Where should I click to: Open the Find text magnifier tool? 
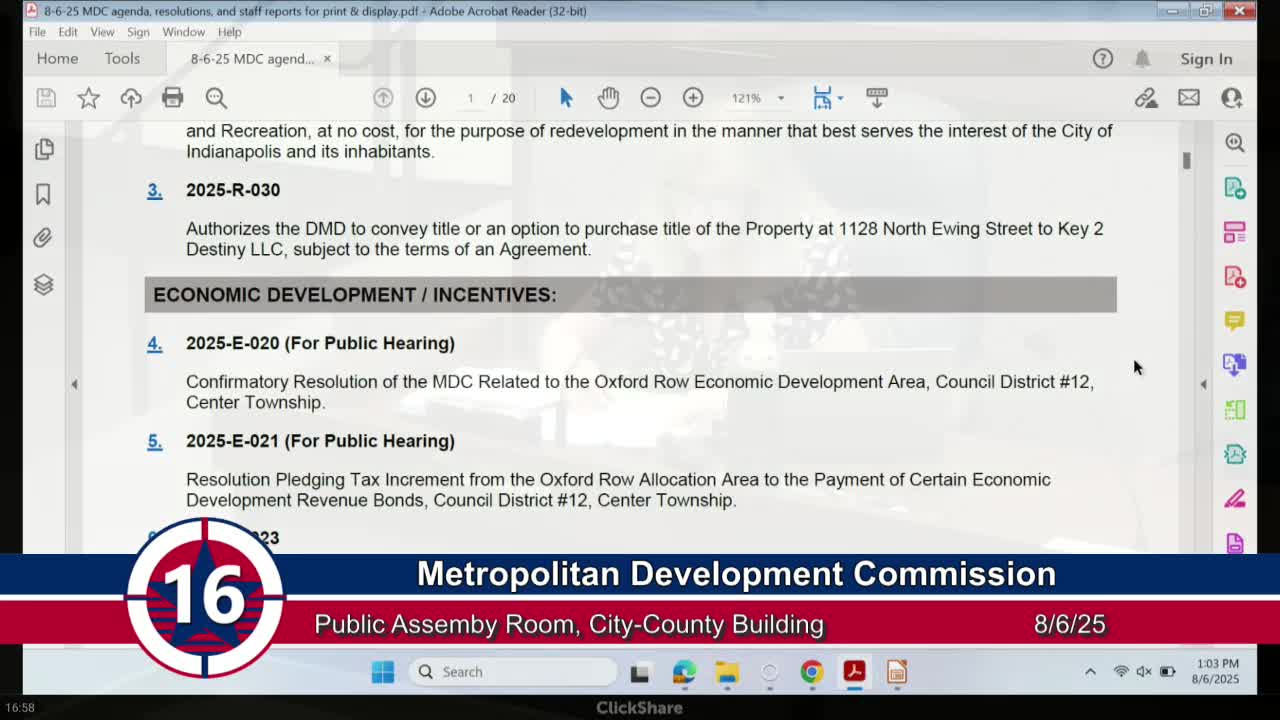(x=216, y=98)
